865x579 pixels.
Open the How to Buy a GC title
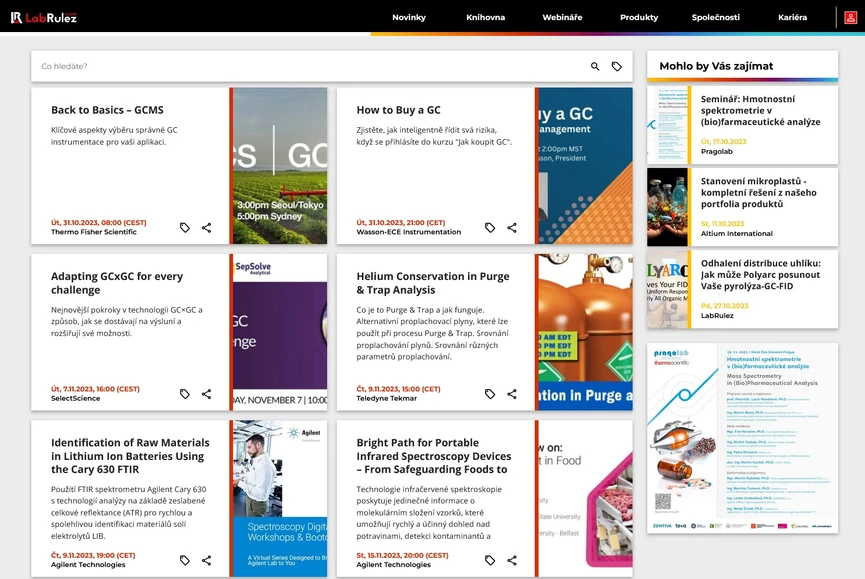click(398, 110)
